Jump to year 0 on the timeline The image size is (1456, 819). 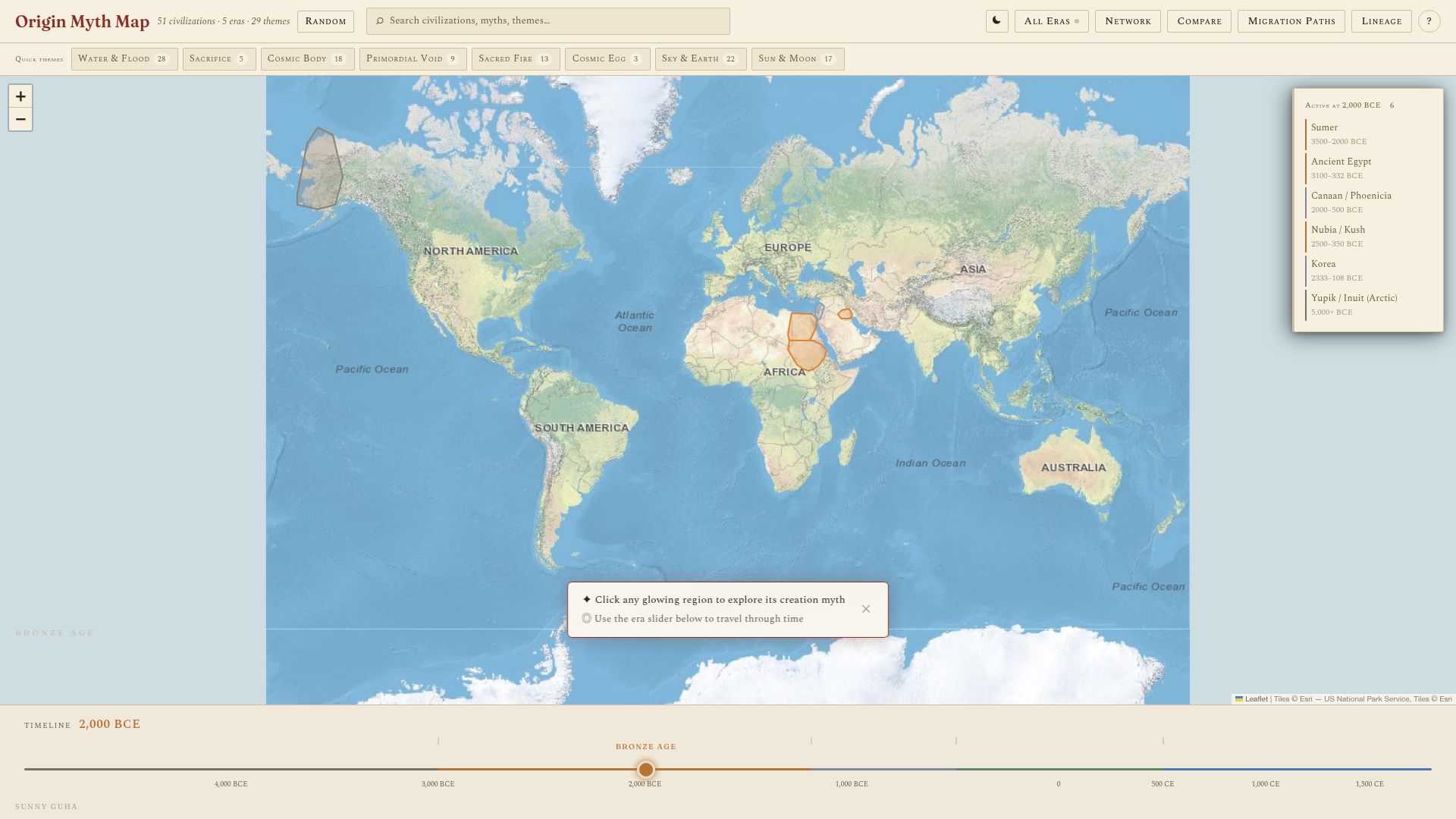(x=1059, y=784)
